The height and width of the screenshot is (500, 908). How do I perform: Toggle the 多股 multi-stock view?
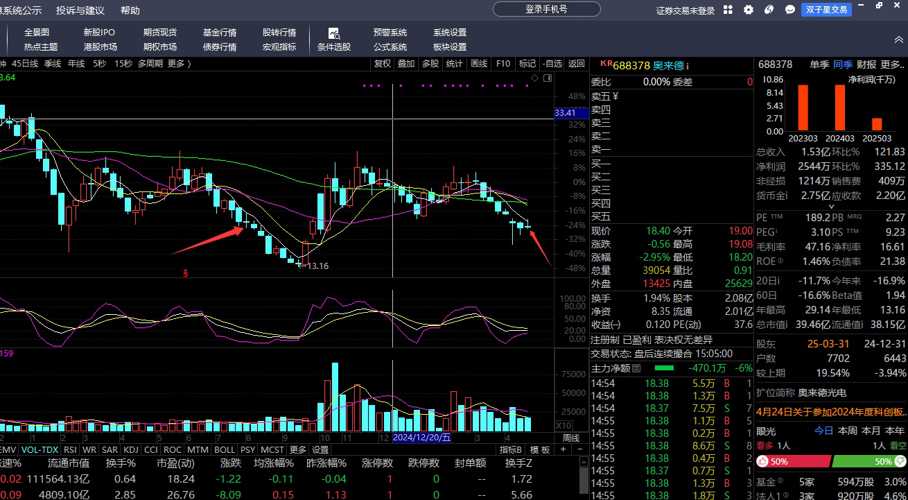tap(430, 64)
